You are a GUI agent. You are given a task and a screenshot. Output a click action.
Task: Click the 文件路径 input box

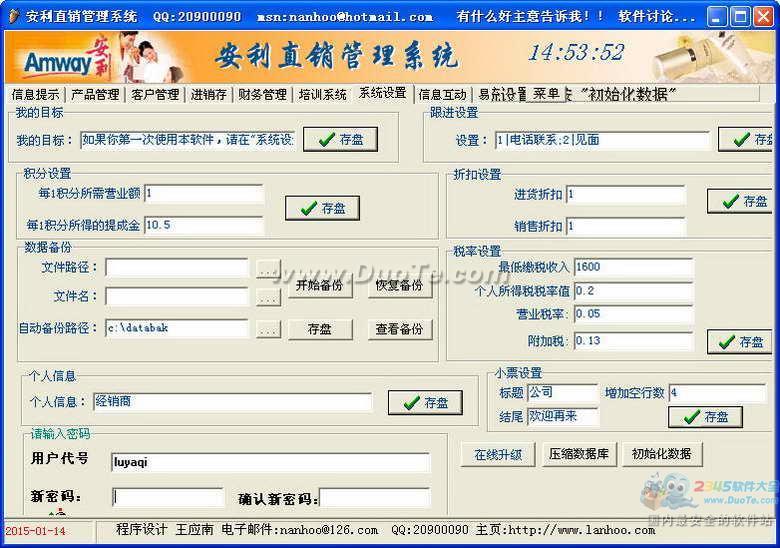click(177, 268)
